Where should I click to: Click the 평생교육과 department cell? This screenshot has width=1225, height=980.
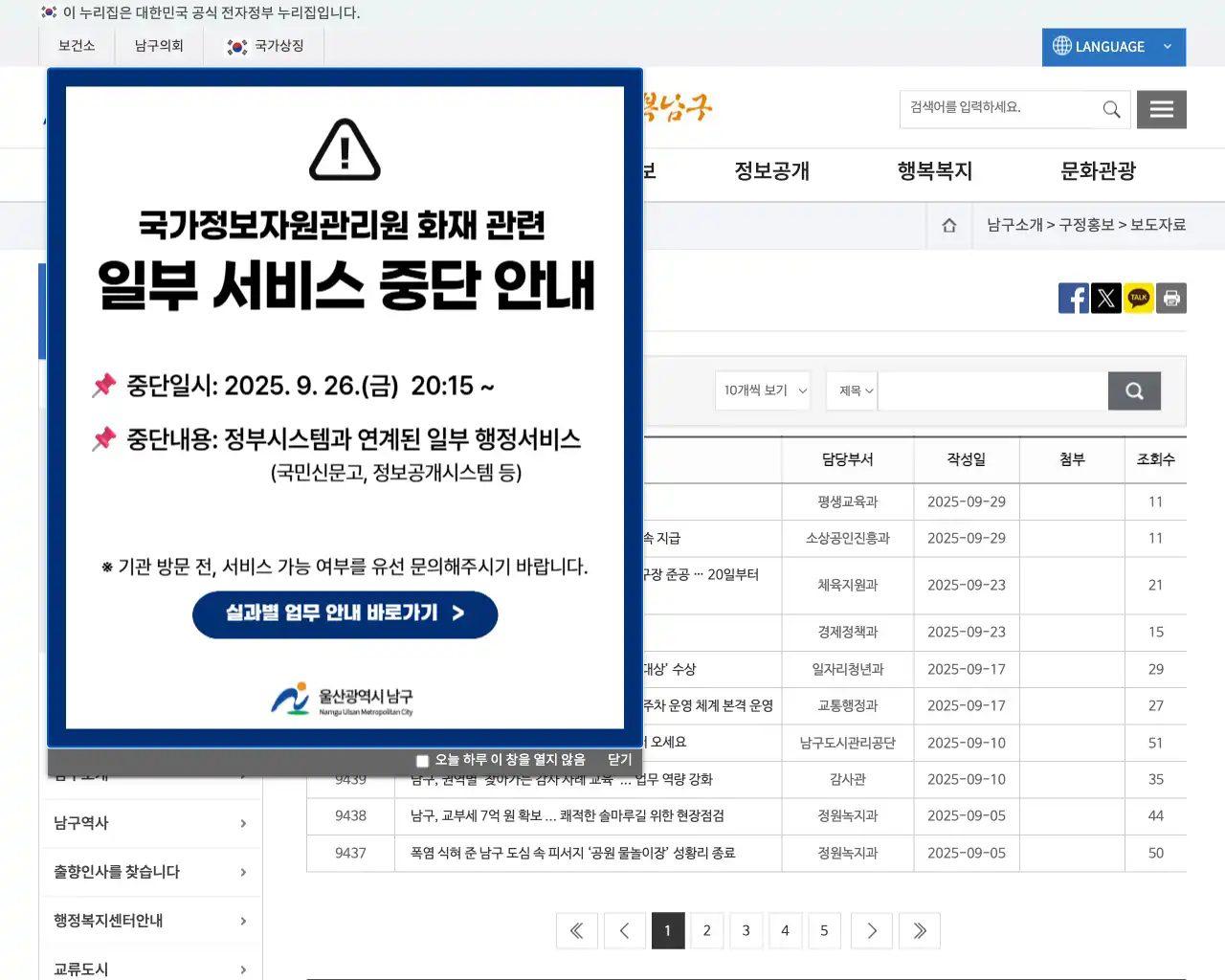tap(848, 501)
